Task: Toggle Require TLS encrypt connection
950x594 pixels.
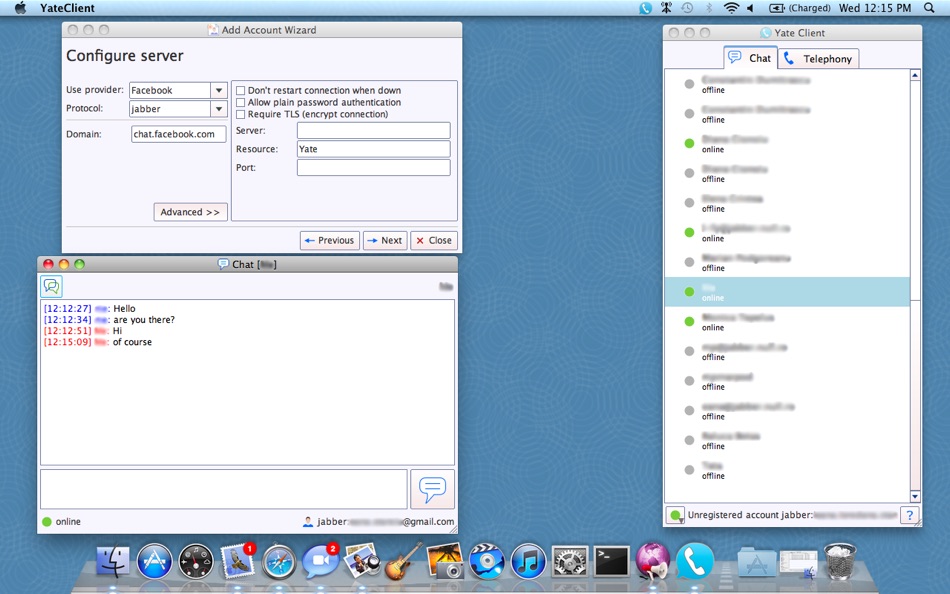Action: [x=241, y=114]
